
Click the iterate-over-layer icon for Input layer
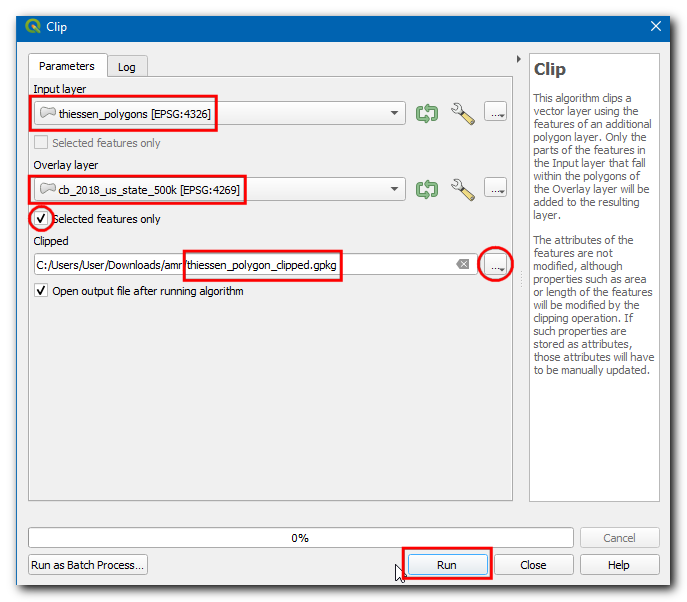[427, 112]
